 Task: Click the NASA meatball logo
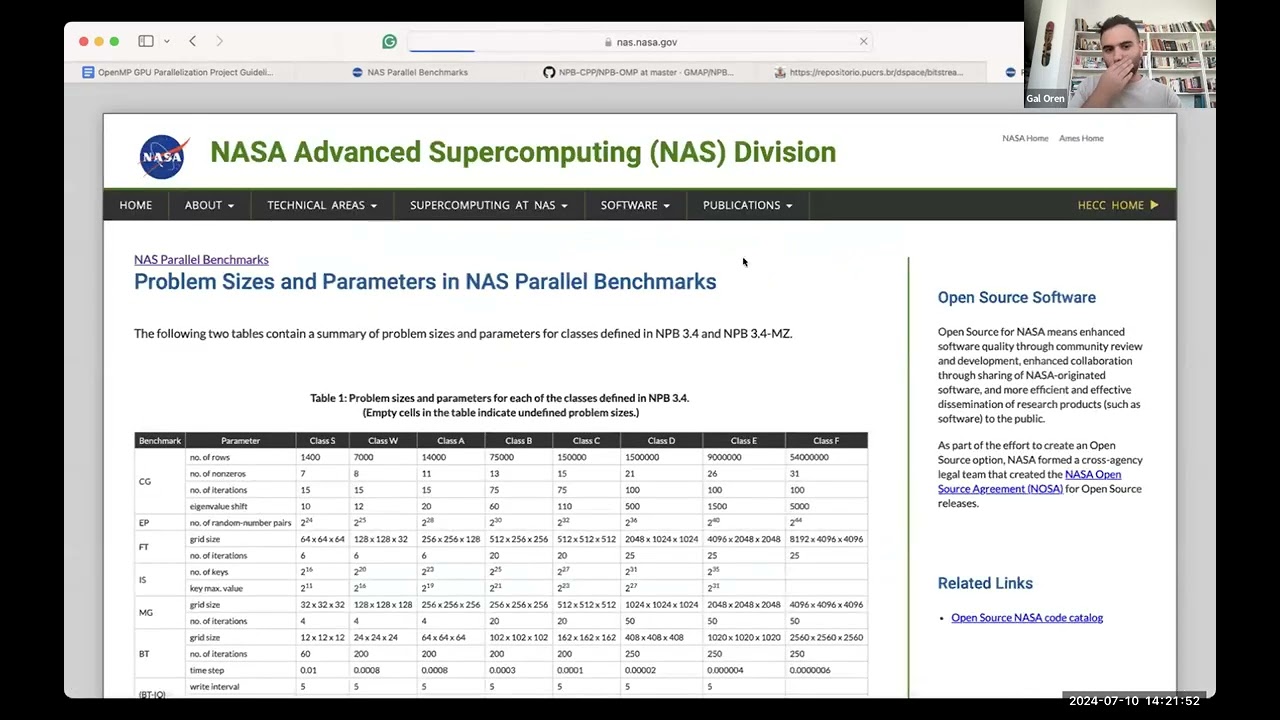[x=163, y=157]
